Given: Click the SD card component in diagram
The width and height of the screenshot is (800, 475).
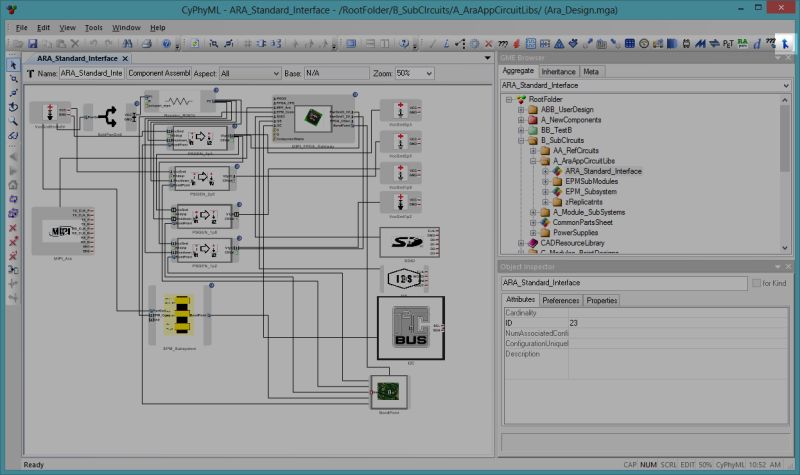Looking at the screenshot, I should 409,242.
